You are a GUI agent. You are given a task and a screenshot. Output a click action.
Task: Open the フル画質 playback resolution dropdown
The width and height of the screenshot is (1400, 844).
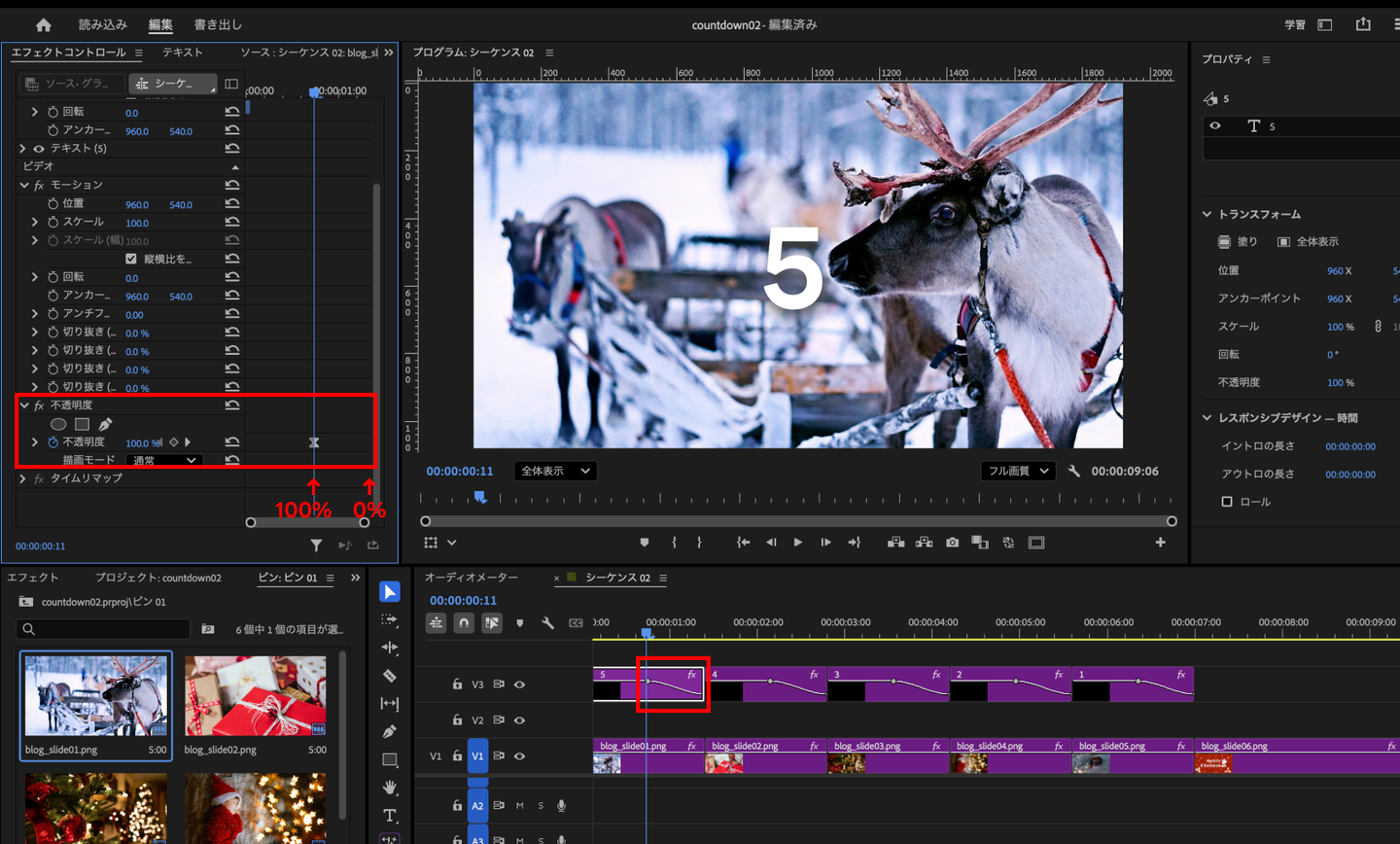click(1018, 471)
